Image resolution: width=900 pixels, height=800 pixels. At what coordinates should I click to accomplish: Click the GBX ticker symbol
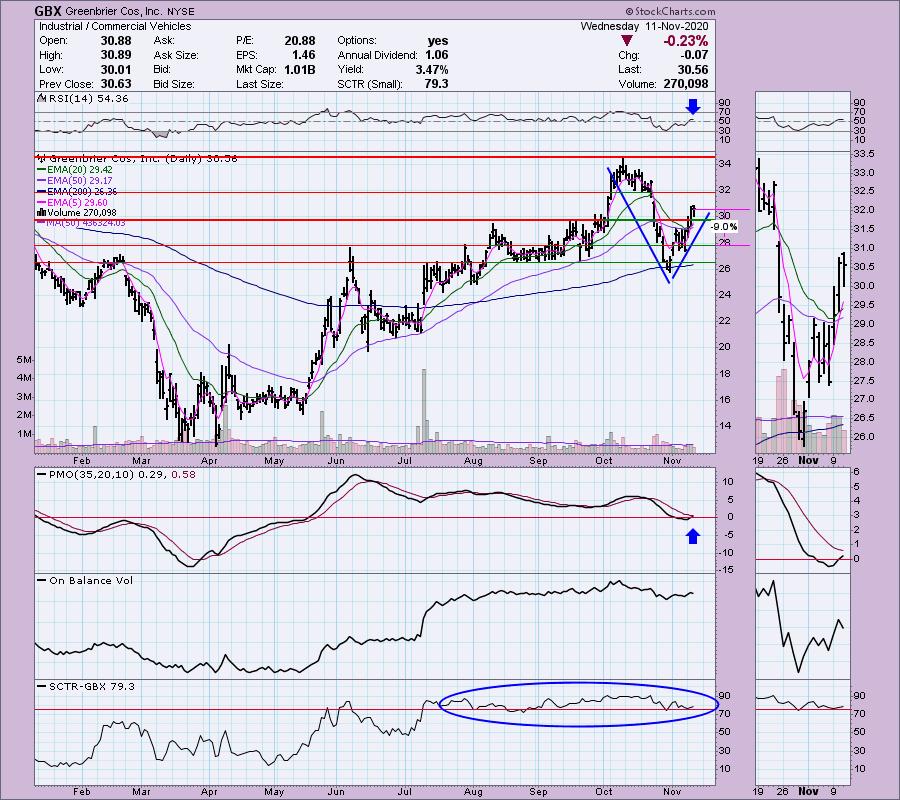point(48,11)
